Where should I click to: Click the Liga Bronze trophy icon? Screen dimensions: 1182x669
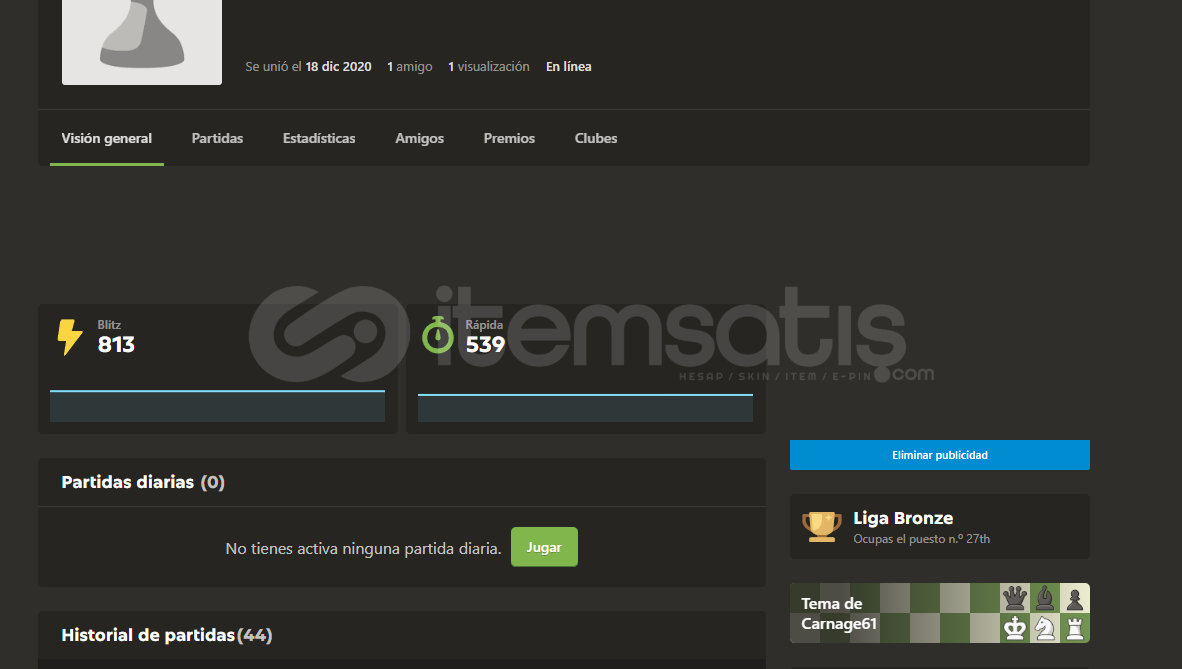[x=821, y=526]
